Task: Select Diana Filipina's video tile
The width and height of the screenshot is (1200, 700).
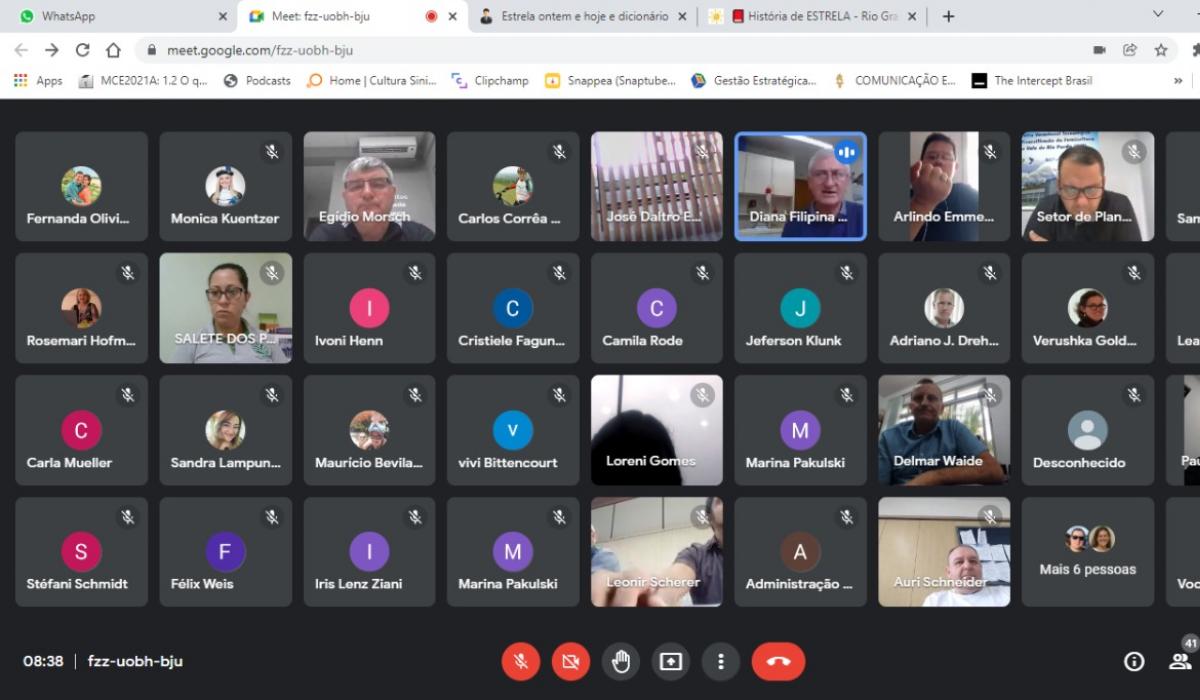Action: point(800,186)
